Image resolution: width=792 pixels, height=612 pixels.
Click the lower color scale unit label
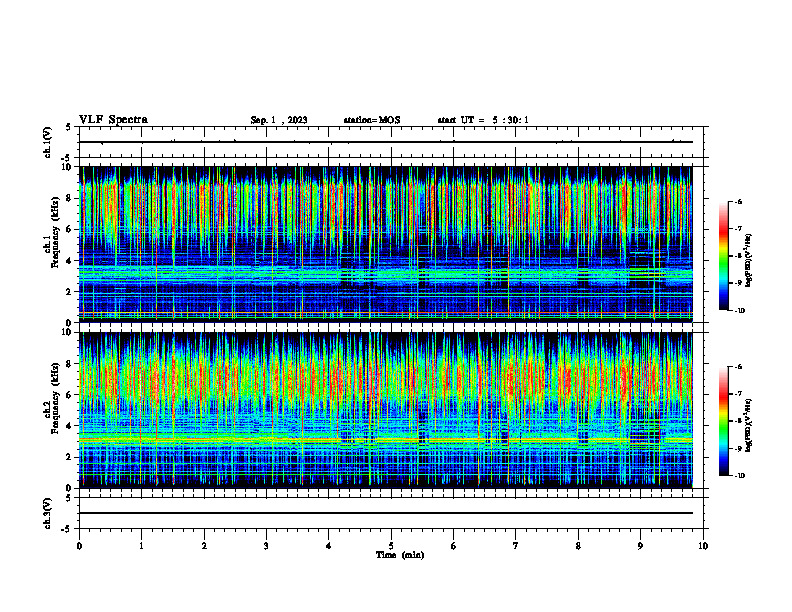(749, 426)
